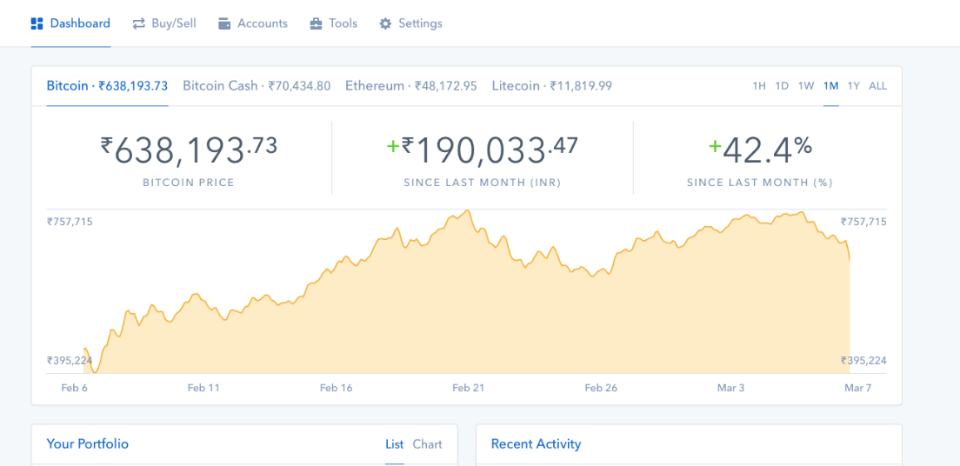Go to the Accounts page
Image resolution: width=960 pixels, height=466 pixels.
pos(262,23)
